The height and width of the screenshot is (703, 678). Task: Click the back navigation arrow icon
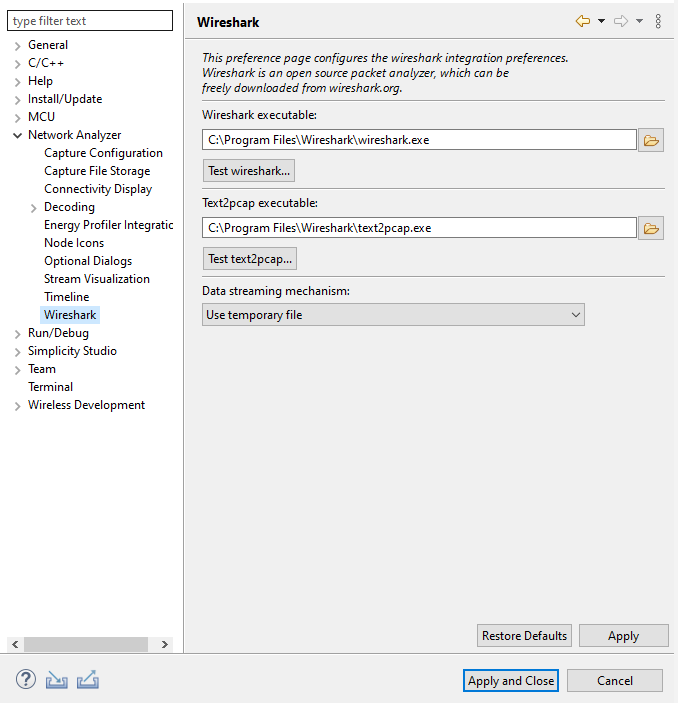pos(582,21)
